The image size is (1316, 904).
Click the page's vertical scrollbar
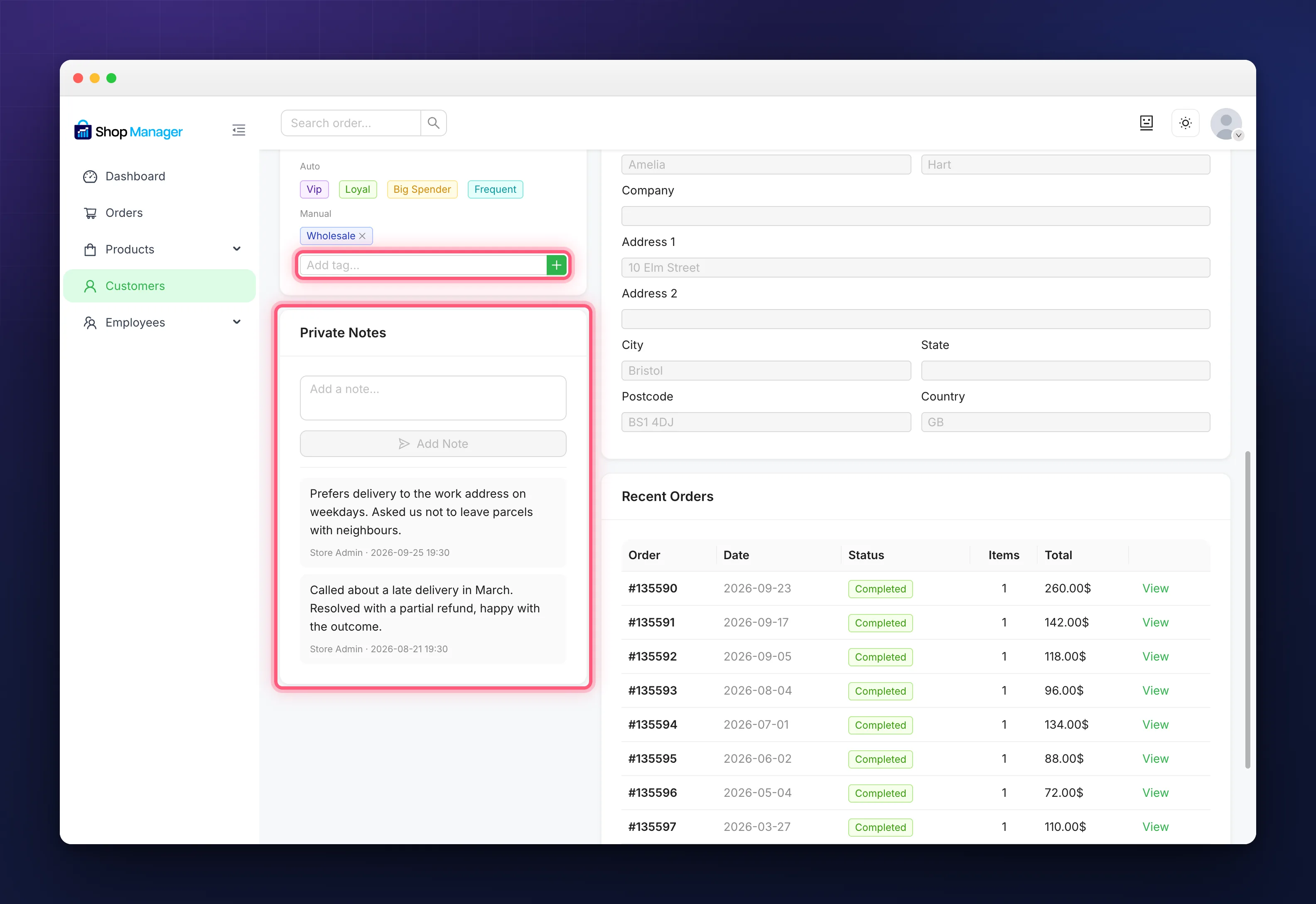click(x=1247, y=609)
